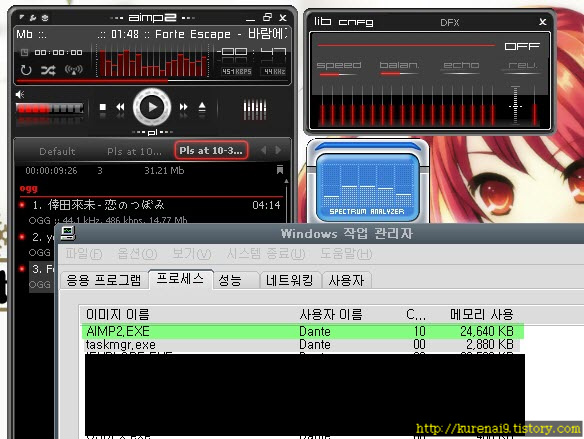Screen dimensions: 584x439
Task: Mute sound with the speaker icon
Action: pos(20,94)
